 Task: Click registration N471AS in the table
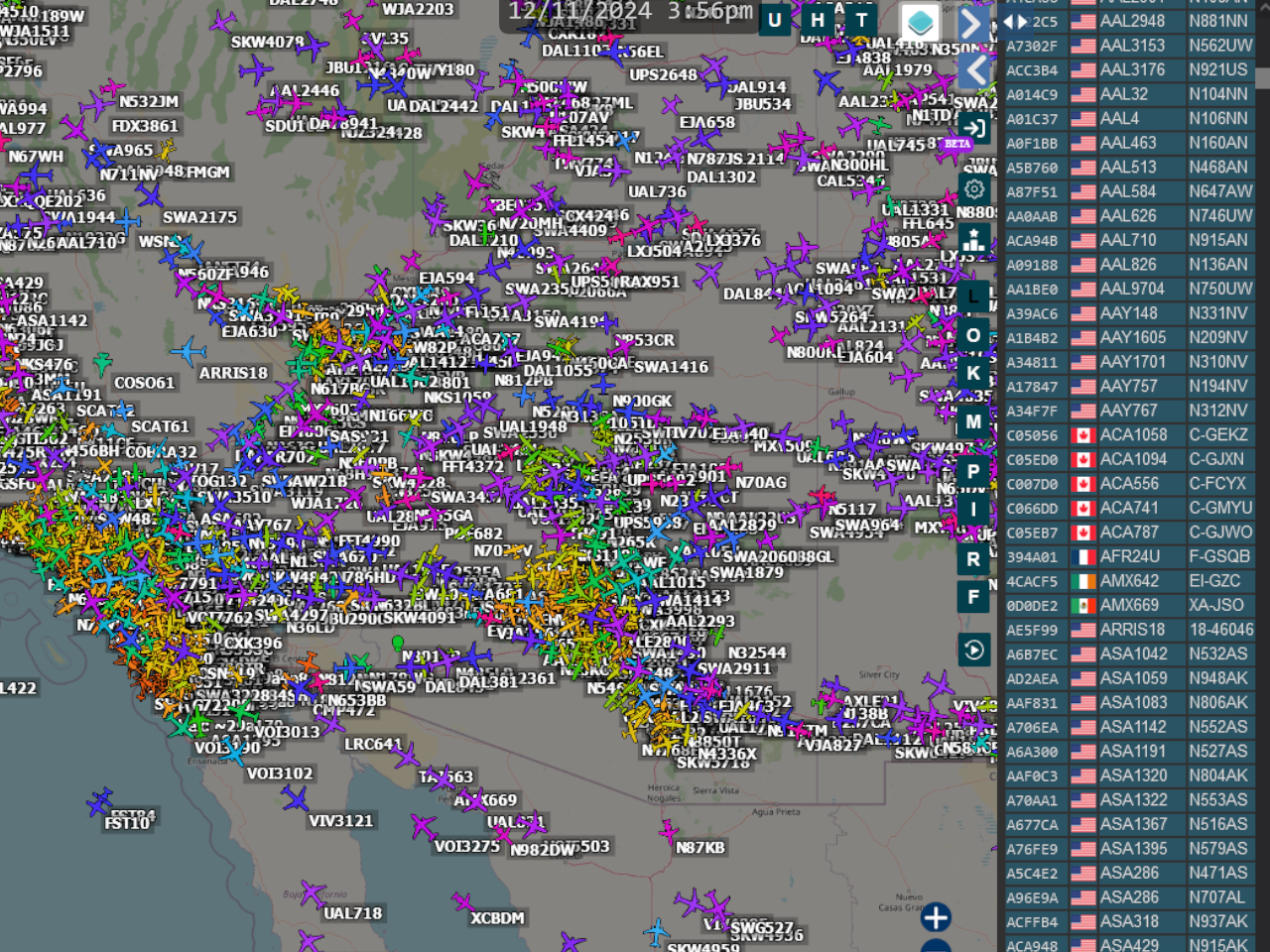tap(1218, 873)
